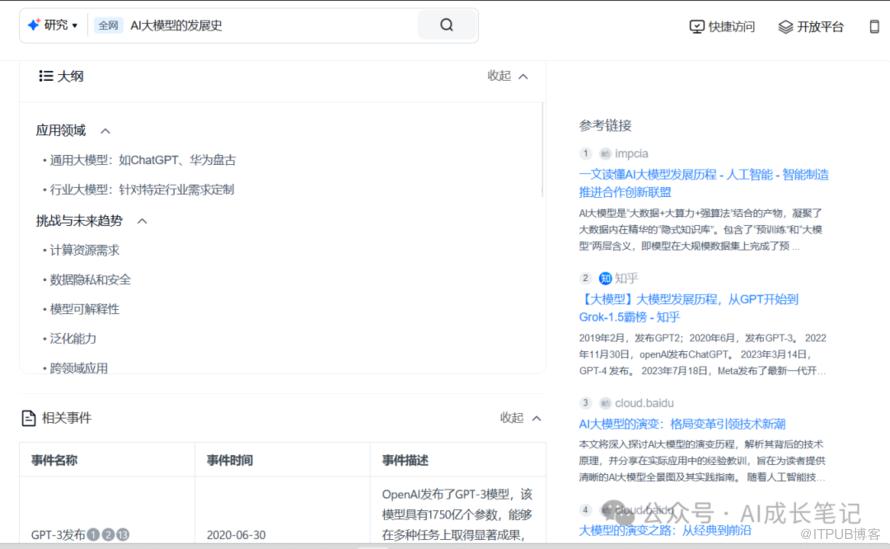890x549 pixels.
Task: Select outline item 泛化能力
Action: [73, 338]
